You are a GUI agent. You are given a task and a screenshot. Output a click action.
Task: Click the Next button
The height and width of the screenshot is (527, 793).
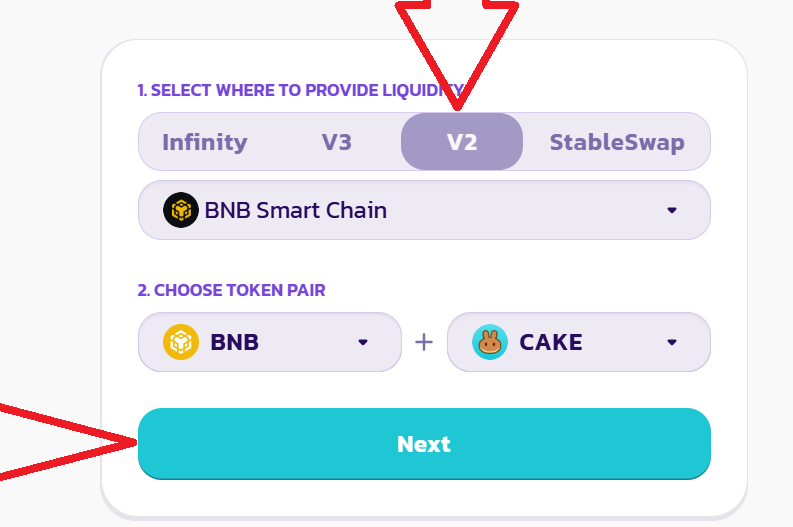click(x=424, y=444)
